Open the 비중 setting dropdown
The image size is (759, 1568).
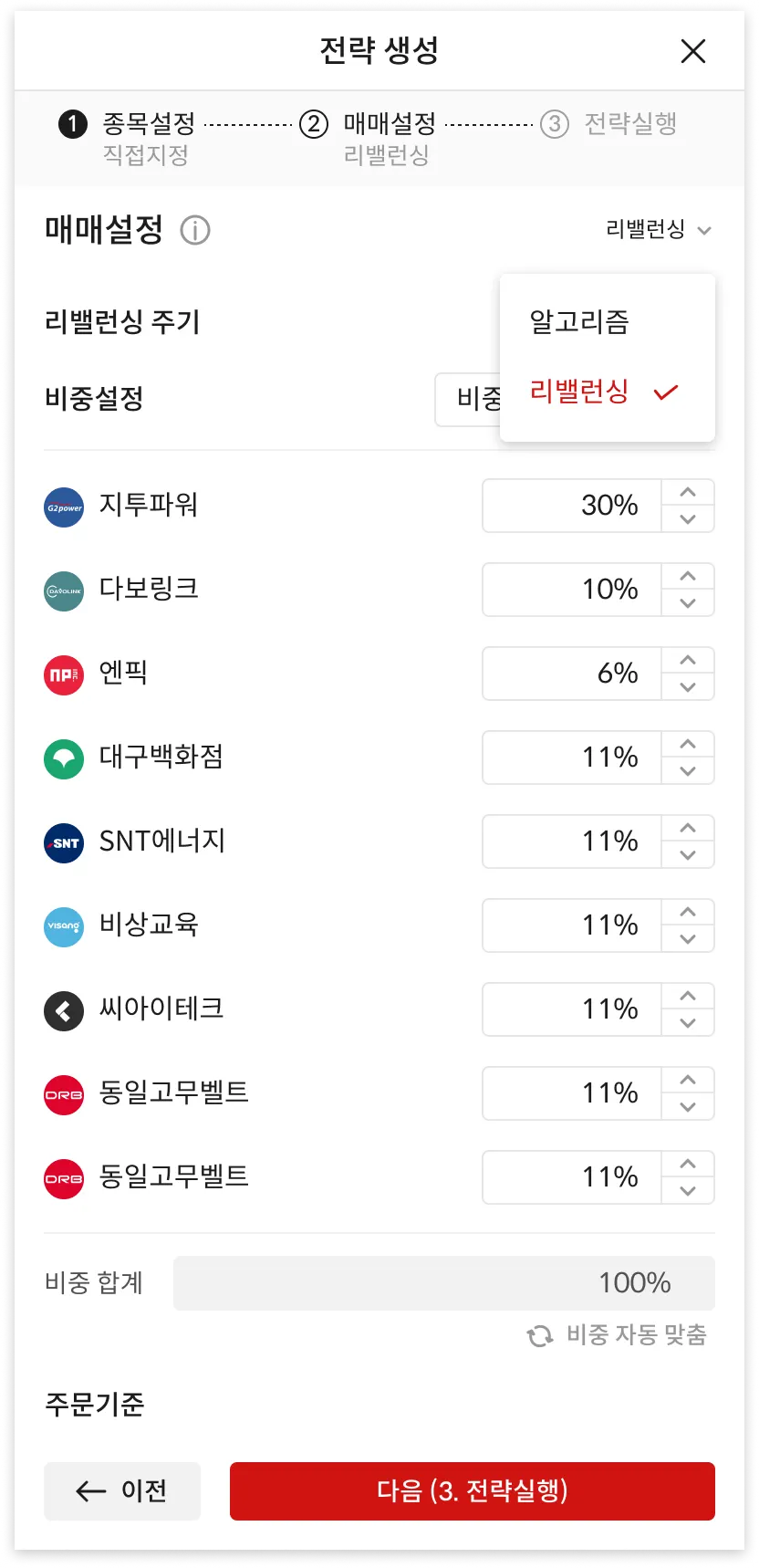click(x=468, y=399)
